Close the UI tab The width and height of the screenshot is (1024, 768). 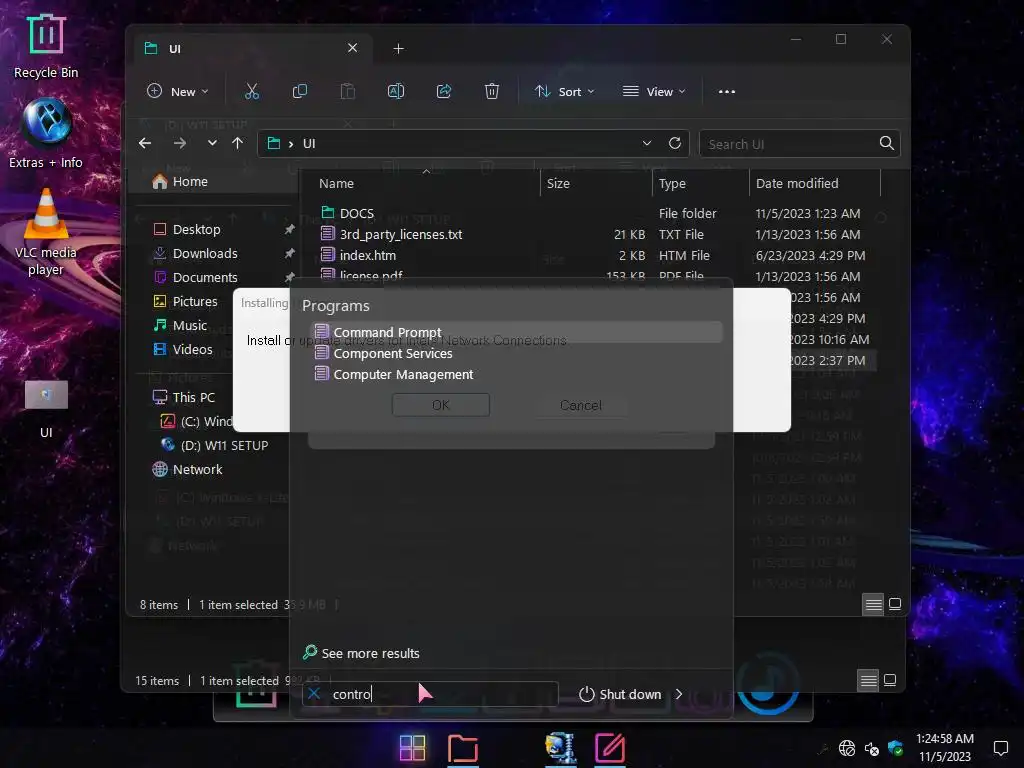(353, 48)
